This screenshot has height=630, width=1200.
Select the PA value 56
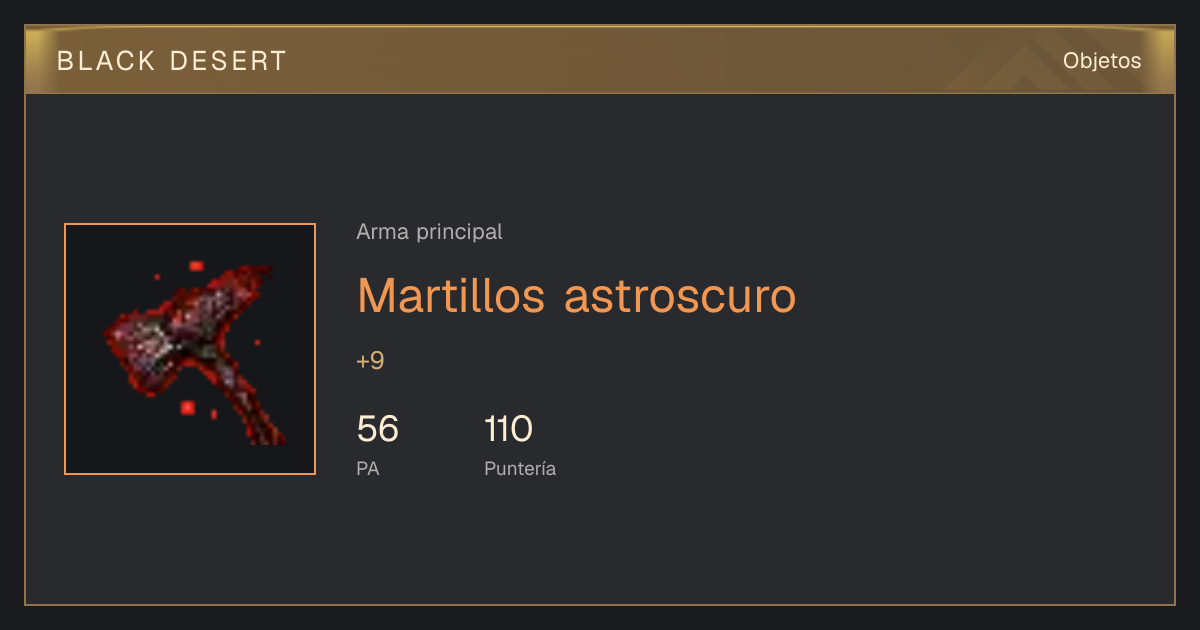[x=378, y=430]
